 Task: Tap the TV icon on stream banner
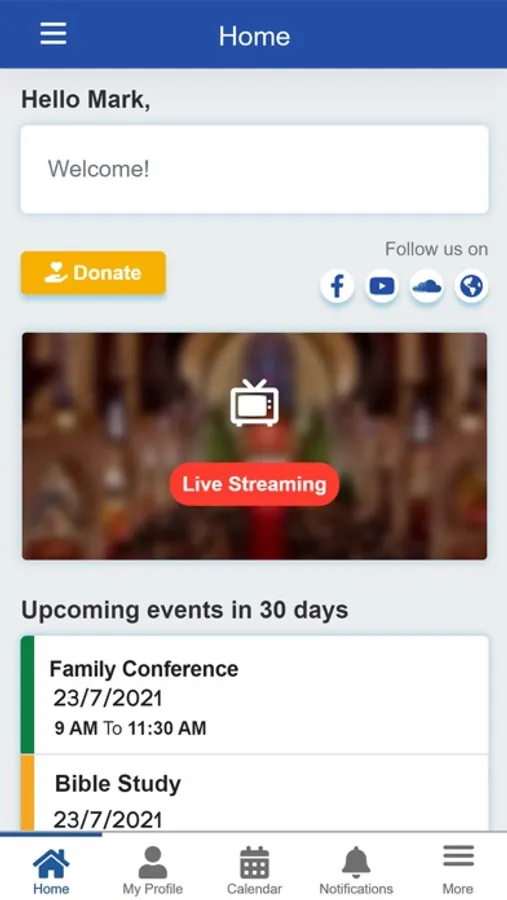[x=254, y=403]
